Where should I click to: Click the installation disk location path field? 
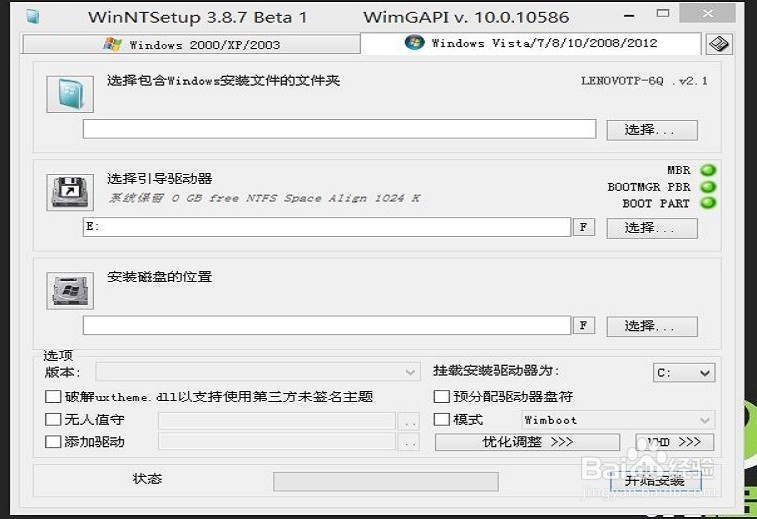click(x=327, y=325)
